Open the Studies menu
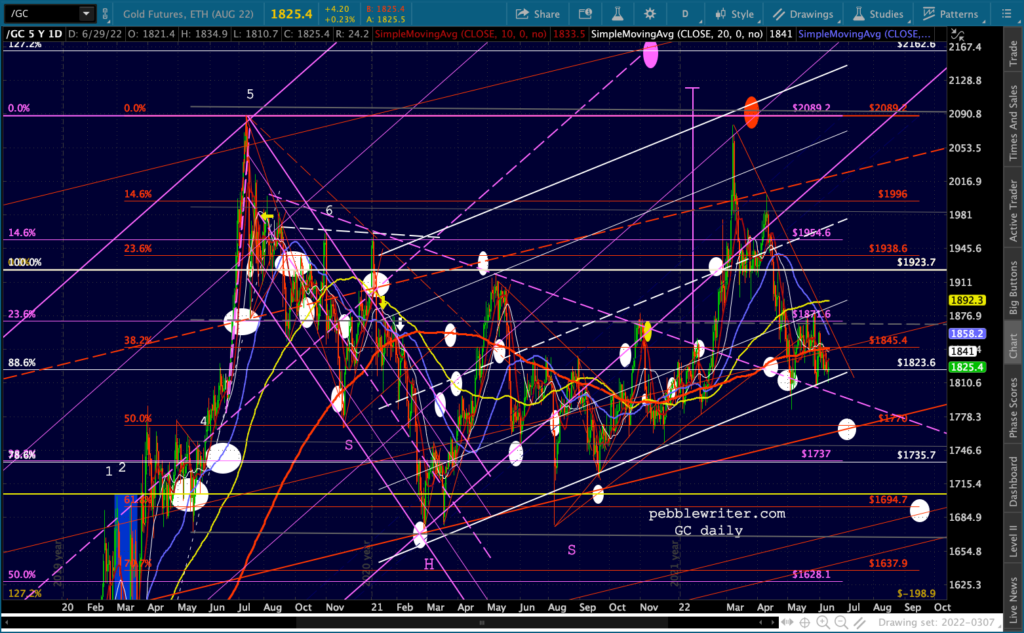Image resolution: width=1024 pixels, height=633 pixels. pyautogui.click(x=878, y=14)
